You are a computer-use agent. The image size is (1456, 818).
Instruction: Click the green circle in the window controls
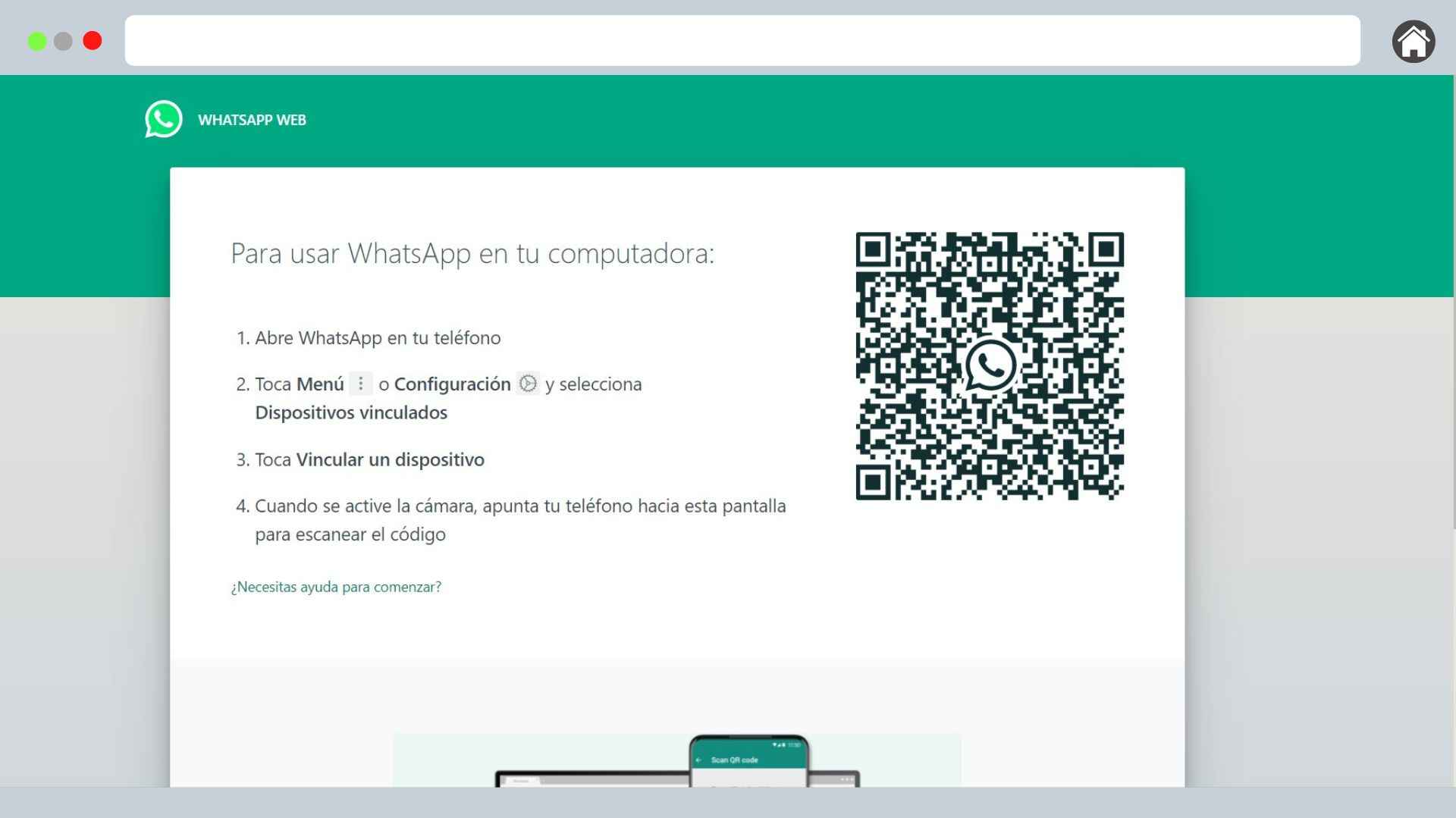(x=36, y=41)
